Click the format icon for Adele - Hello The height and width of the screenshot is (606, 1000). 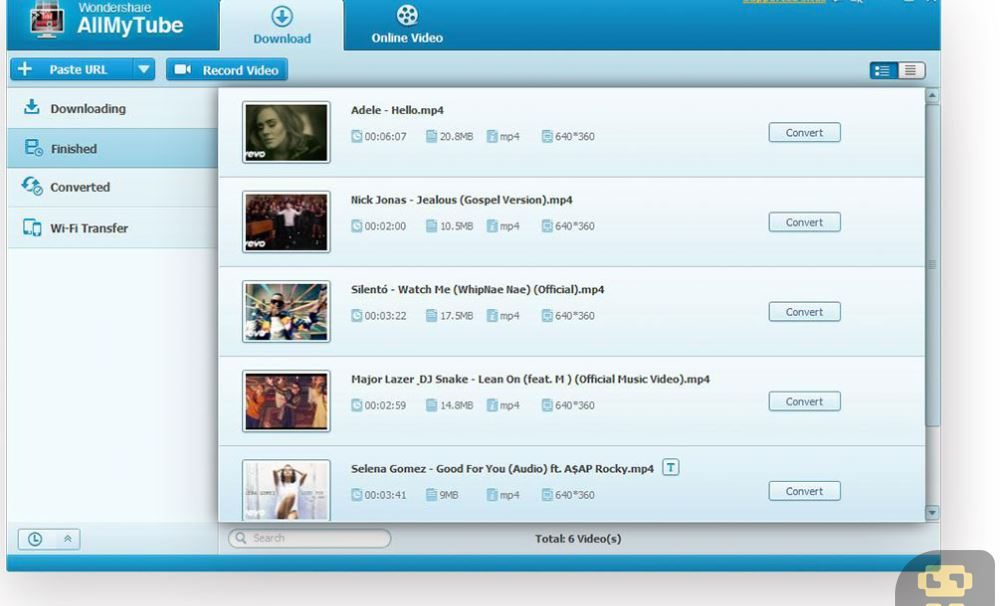(492, 136)
